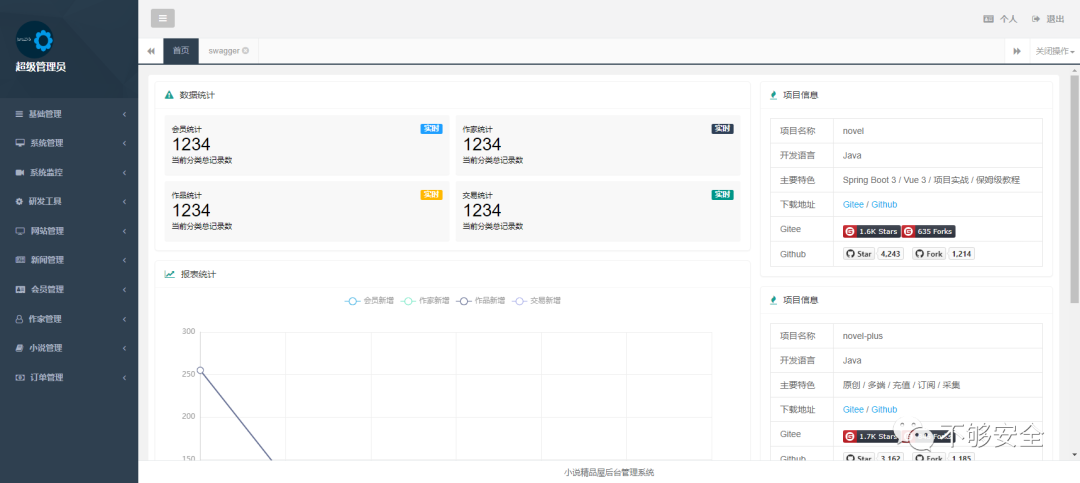Click the blue 实时 badge on 会员统计
1080x483 pixels.
[431, 129]
